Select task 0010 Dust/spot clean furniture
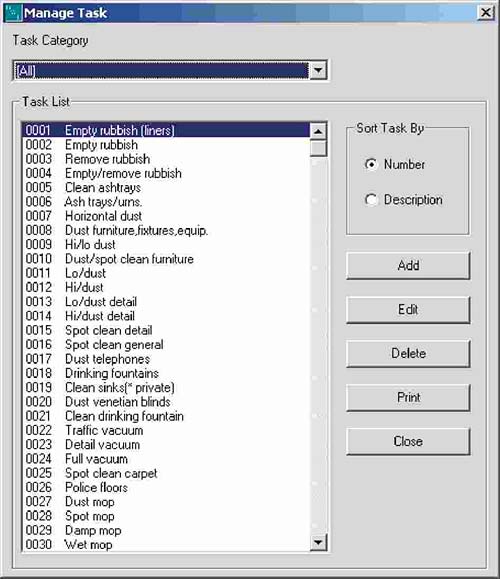The image size is (500, 579). pyautogui.click(x=166, y=259)
